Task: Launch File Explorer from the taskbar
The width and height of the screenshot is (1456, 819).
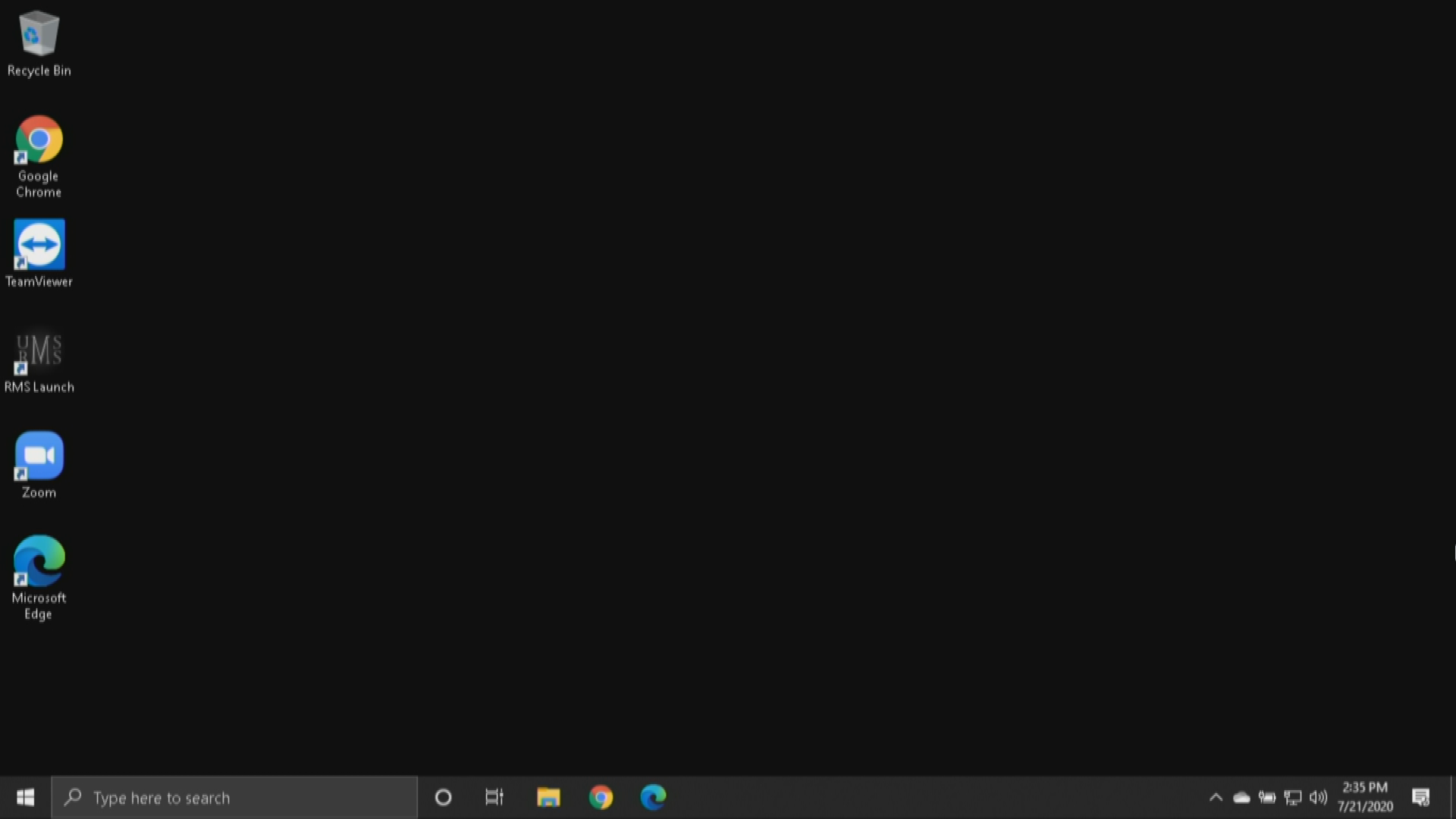Action: pos(548,798)
